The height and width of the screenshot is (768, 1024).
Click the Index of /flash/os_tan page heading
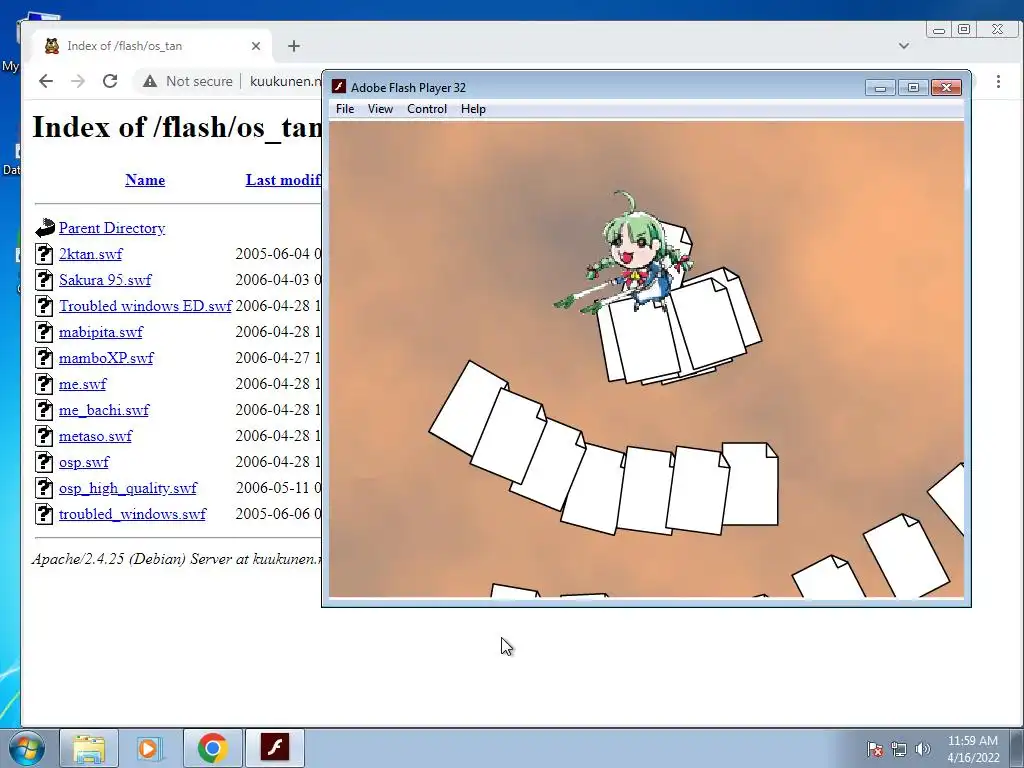pyautogui.click(x=176, y=127)
